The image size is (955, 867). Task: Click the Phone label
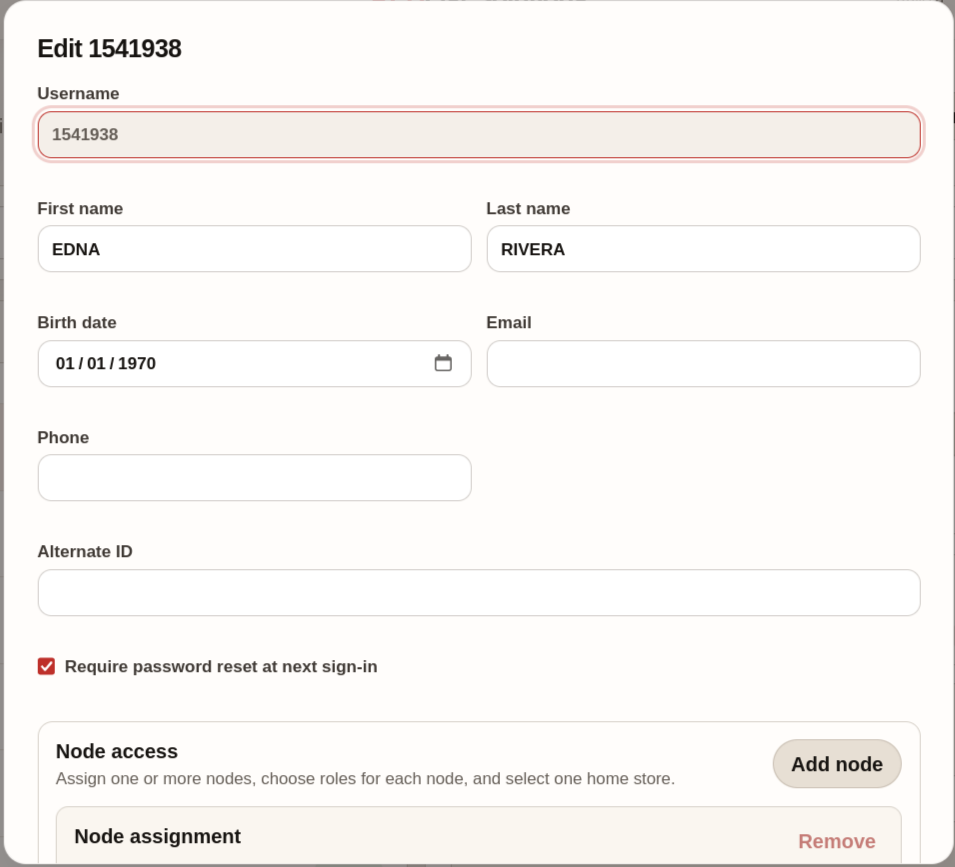coord(63,437)
